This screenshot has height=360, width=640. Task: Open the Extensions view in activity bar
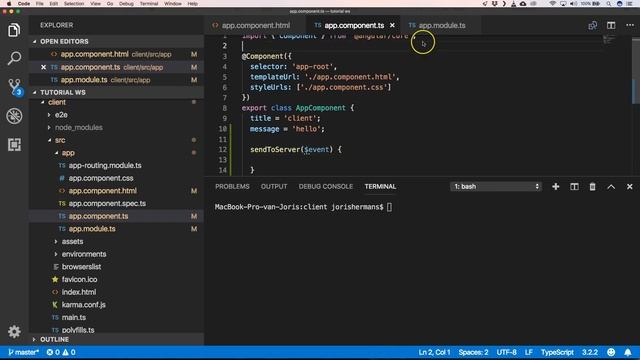[14, 144]
